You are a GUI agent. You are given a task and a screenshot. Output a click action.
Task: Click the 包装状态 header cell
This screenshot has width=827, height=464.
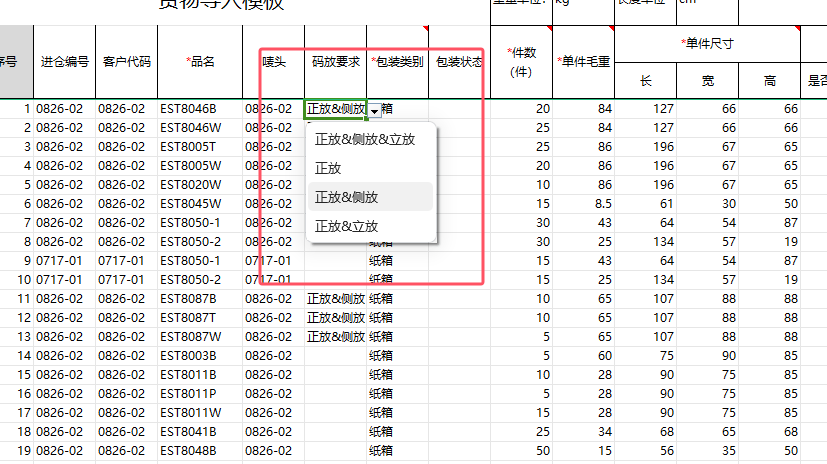(459, 62)
